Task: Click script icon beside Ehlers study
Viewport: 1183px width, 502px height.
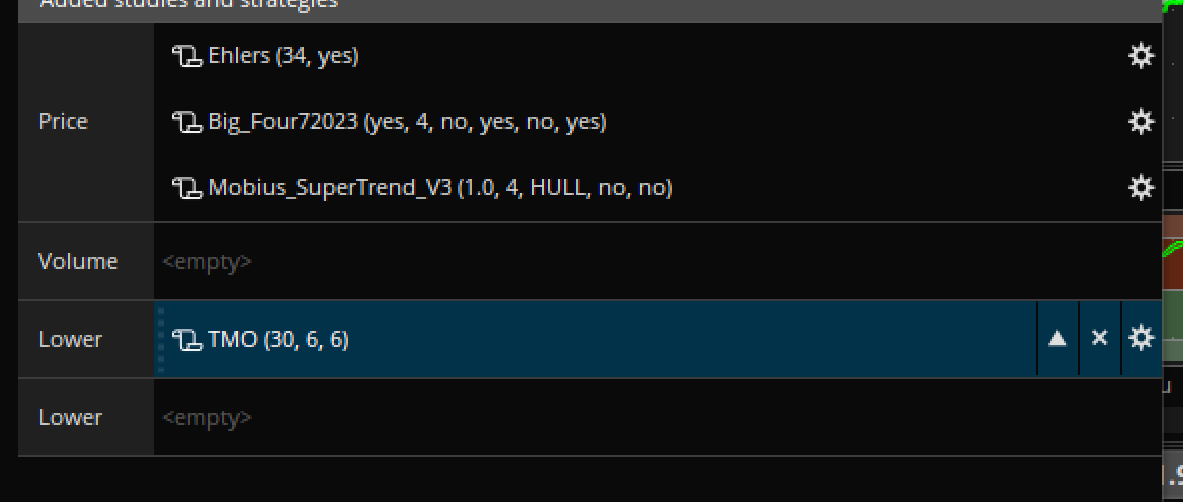Action: coord(186,57)
